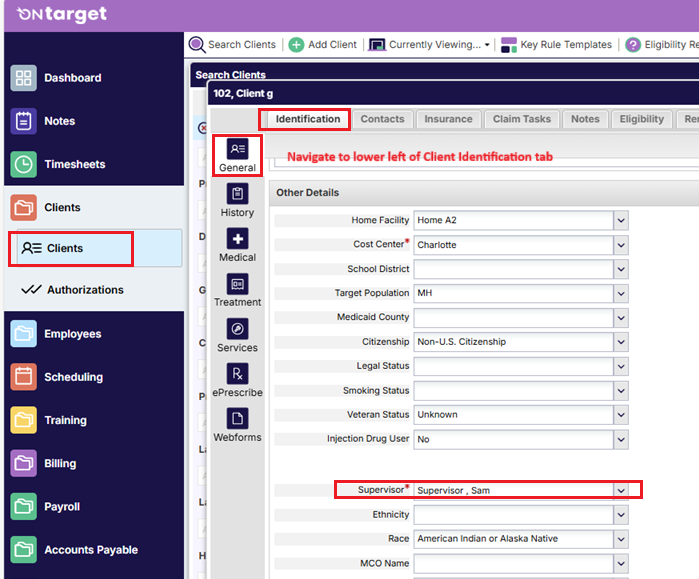The width and height of the screenshot is (699, 579).
Task: Click the green Add Client plus icon
Action: point(296,45)
